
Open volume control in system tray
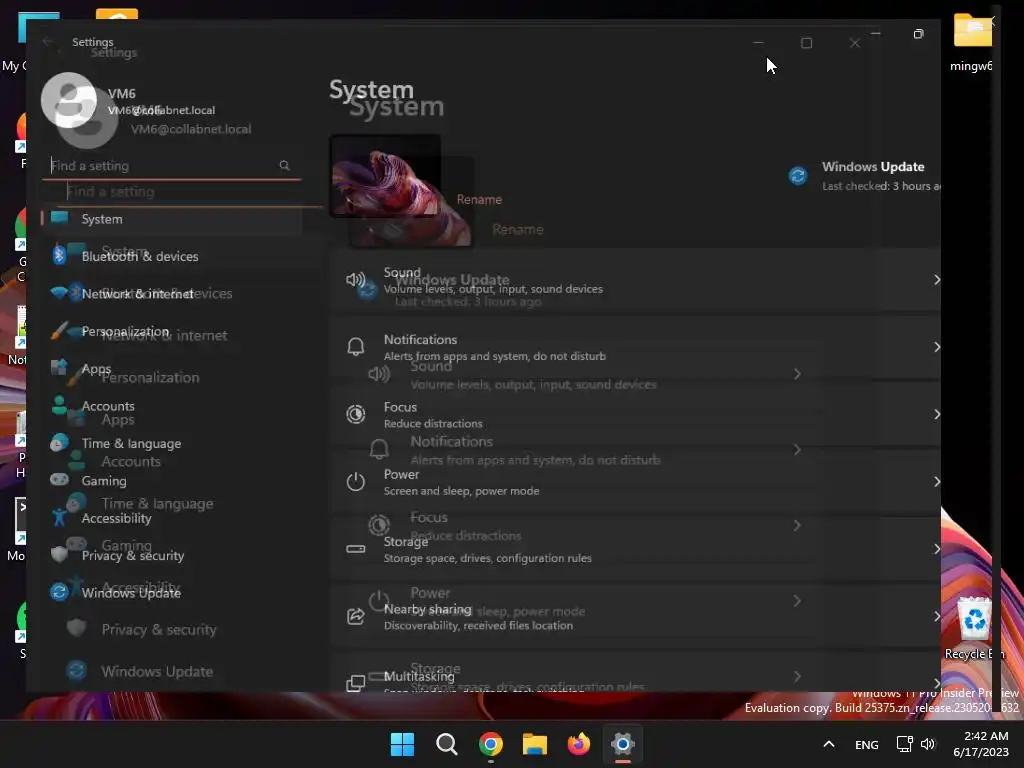coord(928,744)
